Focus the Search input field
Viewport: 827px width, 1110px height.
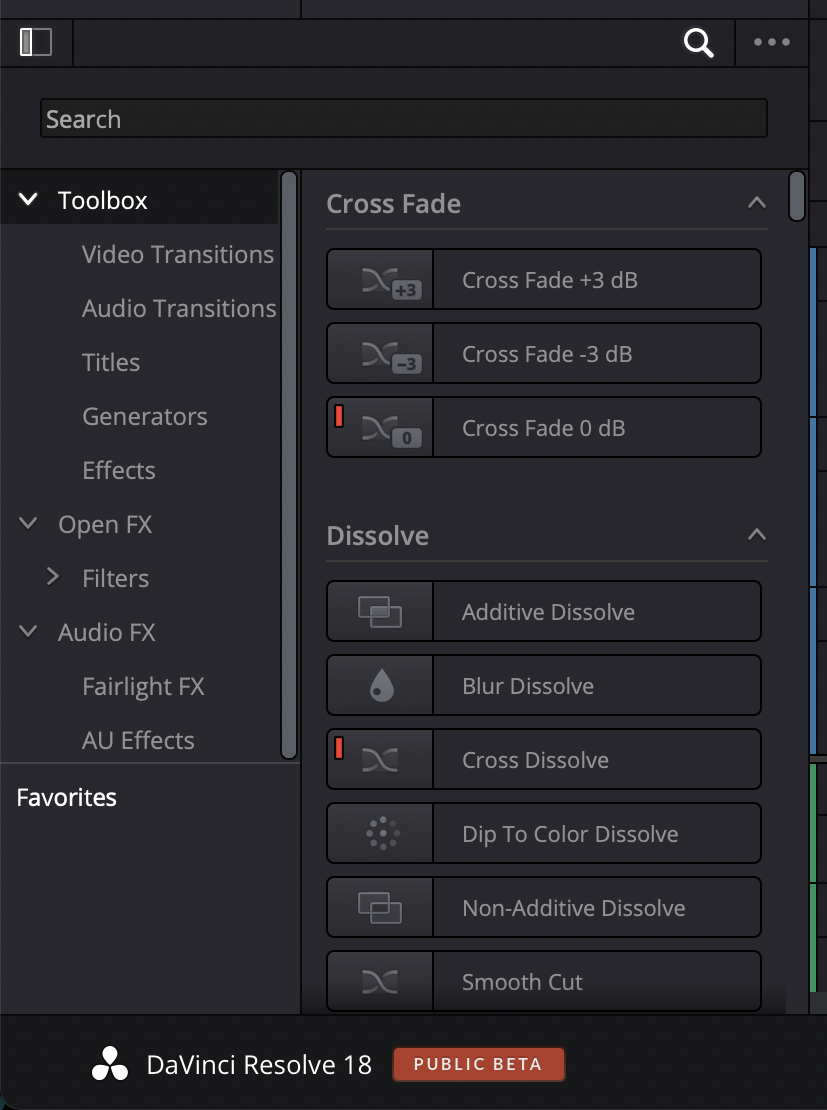pos(404,118)
